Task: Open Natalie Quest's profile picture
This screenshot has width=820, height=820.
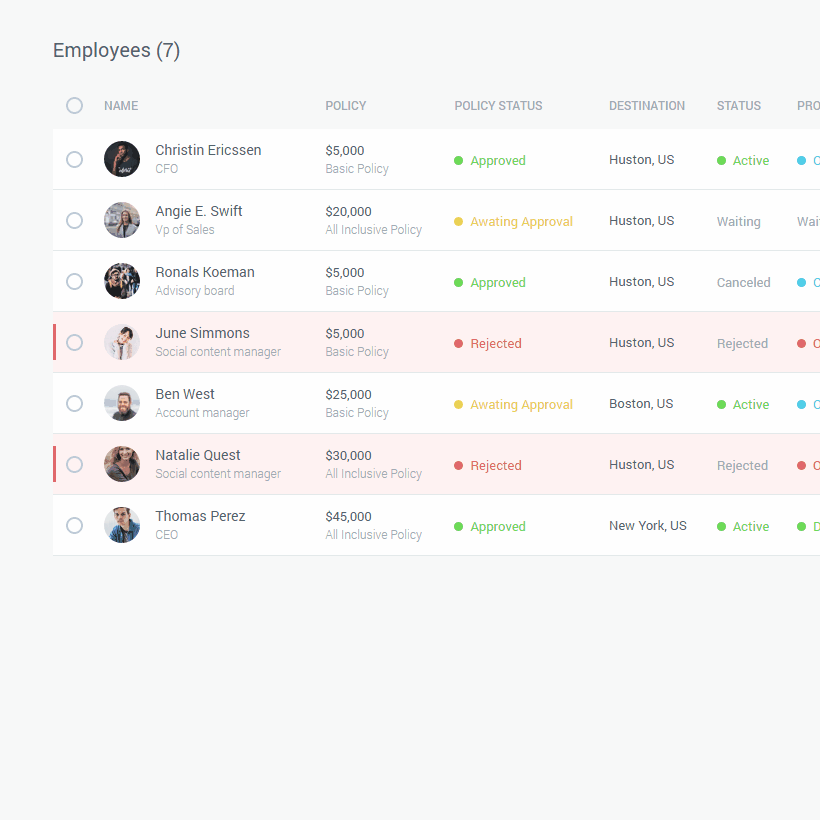Action: tap(122, 464)
